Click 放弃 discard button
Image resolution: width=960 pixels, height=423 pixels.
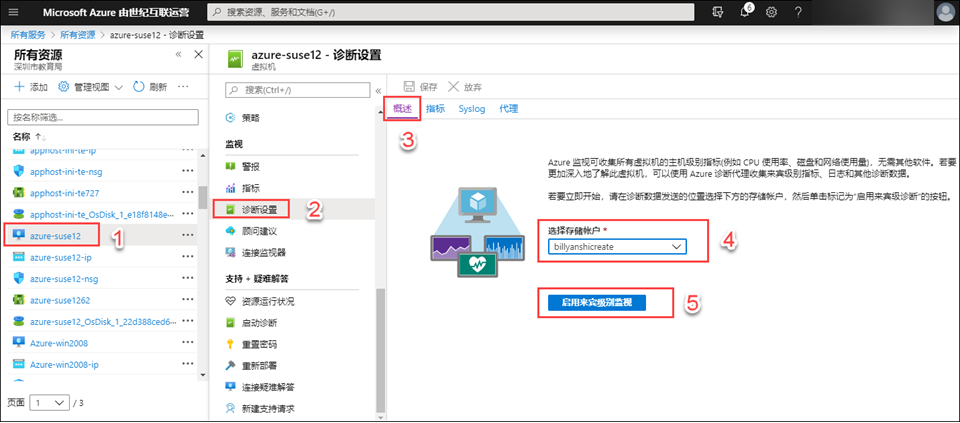pos(465,87)
